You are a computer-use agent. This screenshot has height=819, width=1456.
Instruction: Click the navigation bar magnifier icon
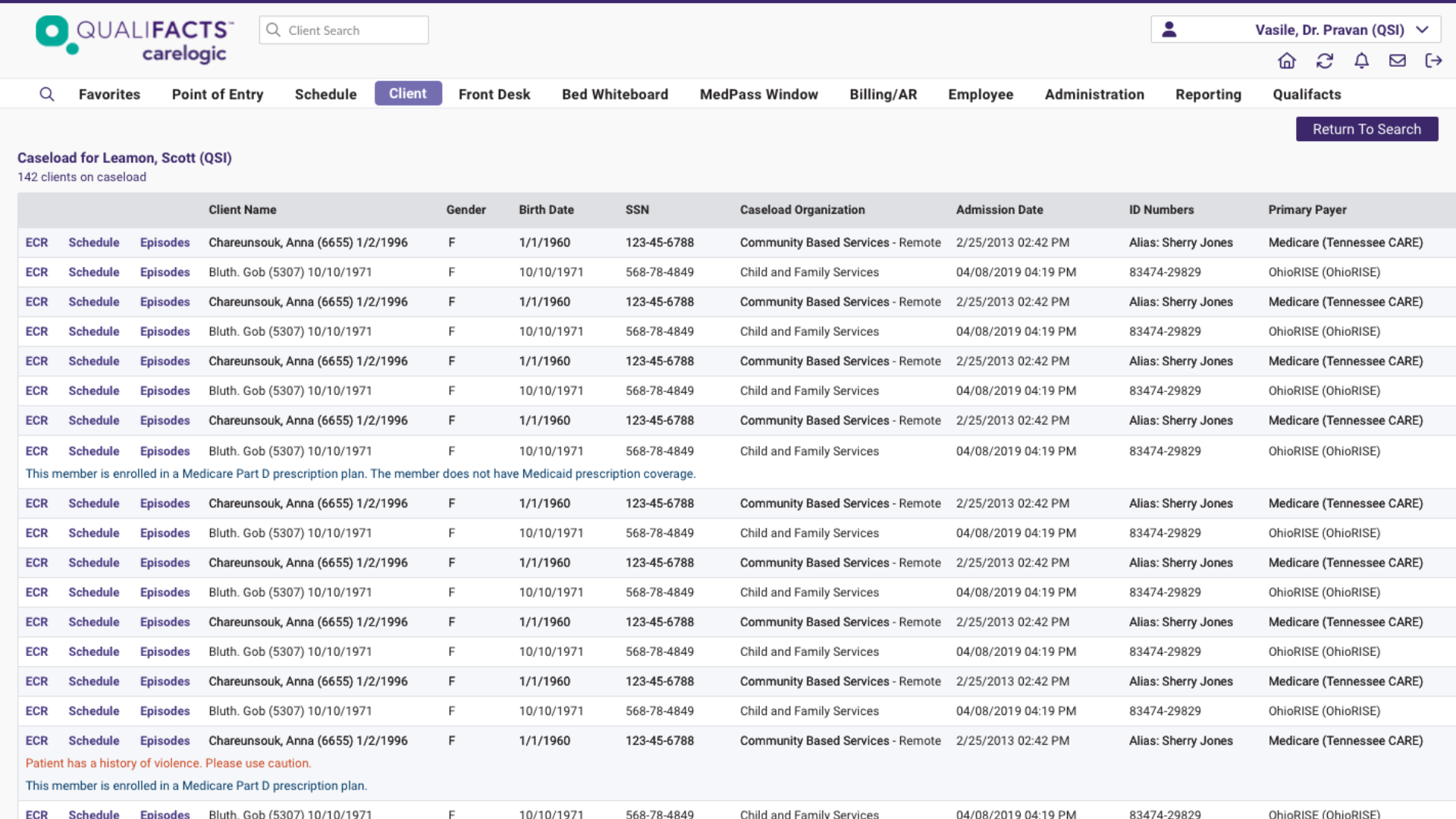47,94
